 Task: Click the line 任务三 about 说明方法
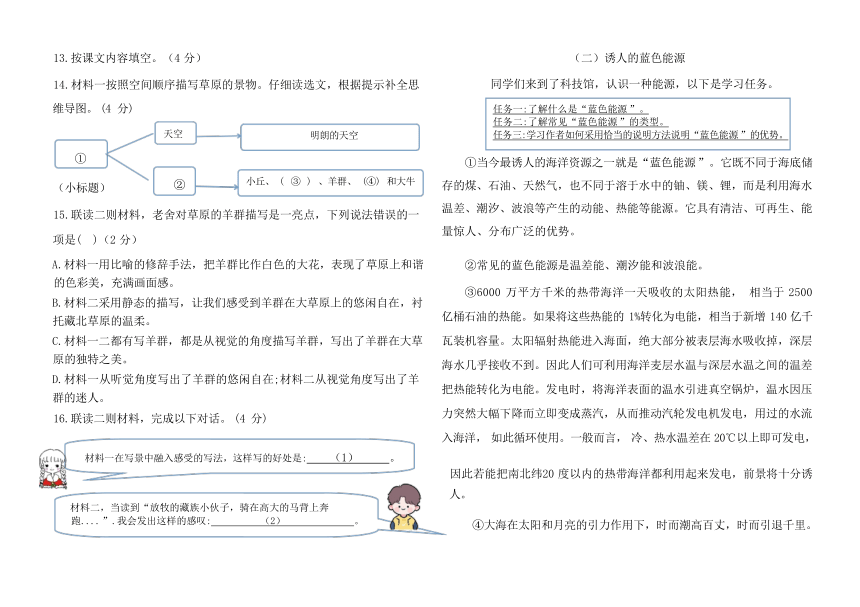(640, 134)
